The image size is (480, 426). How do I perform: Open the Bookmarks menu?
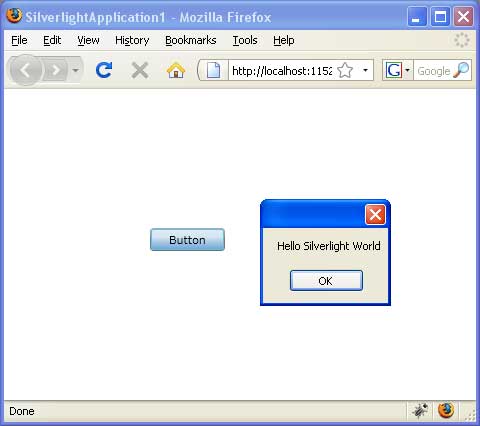coord(191,40)
